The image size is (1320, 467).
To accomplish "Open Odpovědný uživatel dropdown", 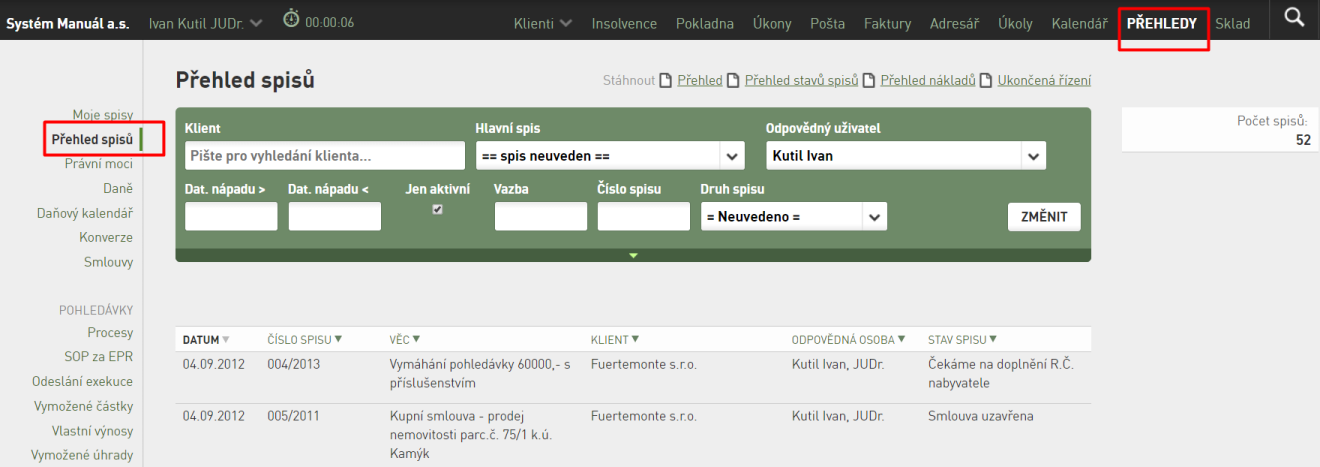I will click(x=1033, y=156).
